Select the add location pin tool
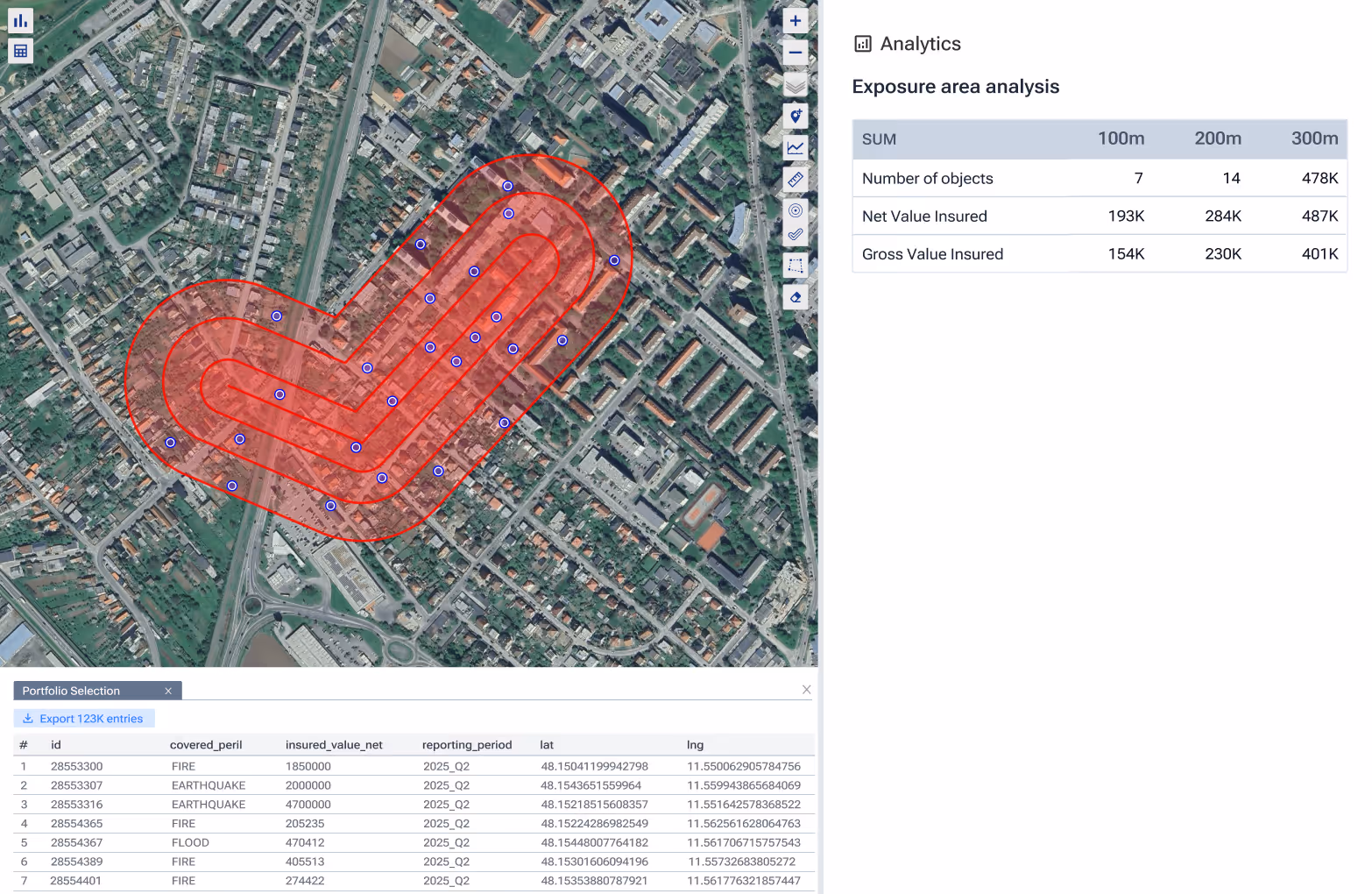The image size is (1372, 894). click(795, 116)
